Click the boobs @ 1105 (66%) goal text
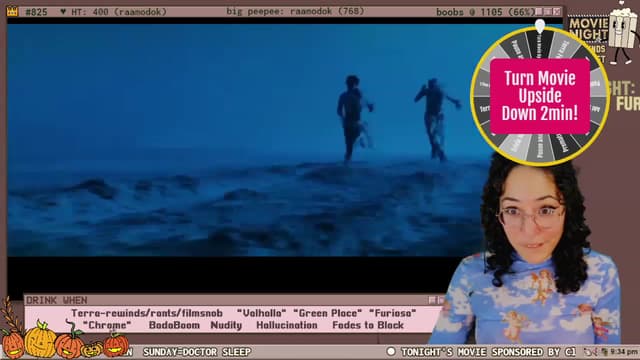This screenshot has height=360, width=640. coord(485,12)
